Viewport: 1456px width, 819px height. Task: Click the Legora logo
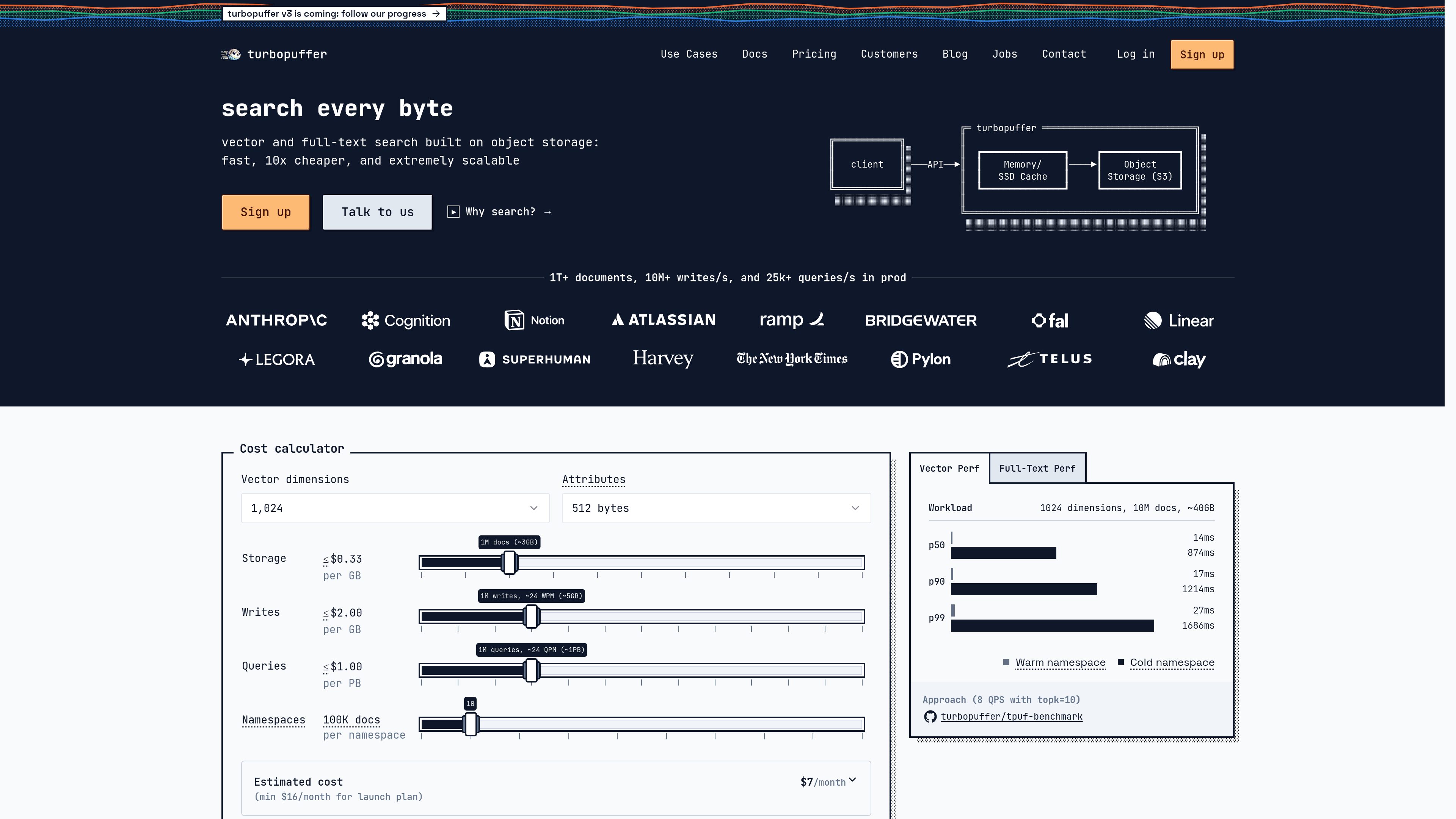[x=276, y=359]
